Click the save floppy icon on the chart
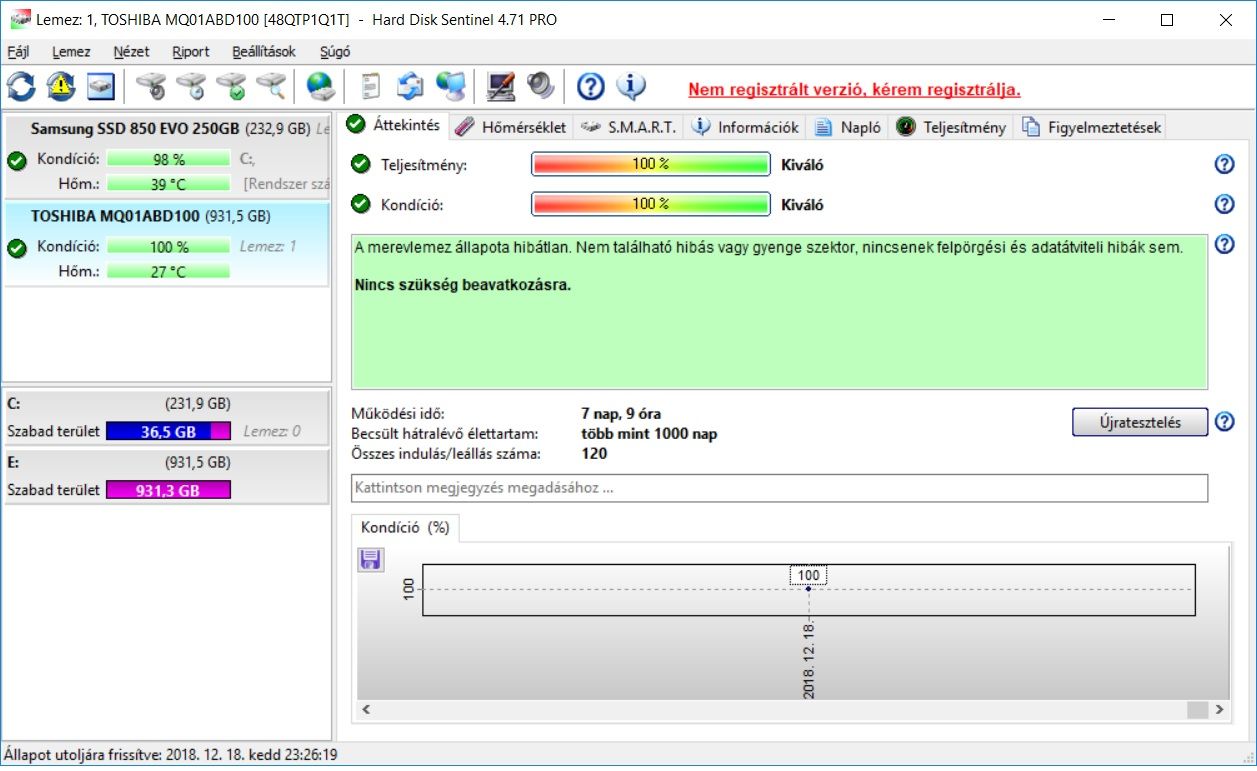Image resolution: width=1257 pixels, height=771 pixels. pos(370,560)
